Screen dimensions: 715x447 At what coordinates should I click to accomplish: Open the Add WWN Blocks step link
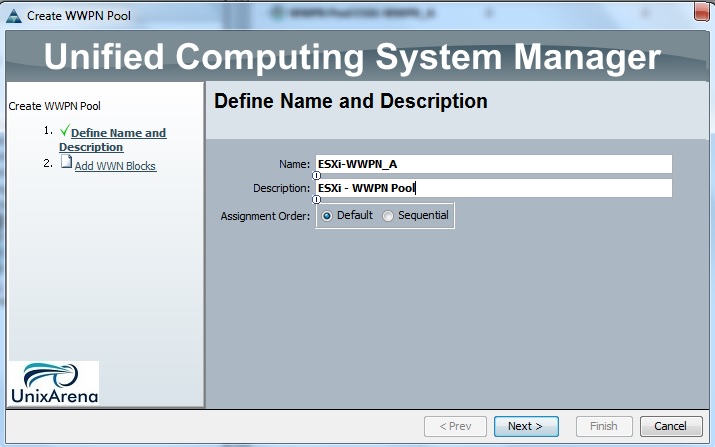pos(115,166)
